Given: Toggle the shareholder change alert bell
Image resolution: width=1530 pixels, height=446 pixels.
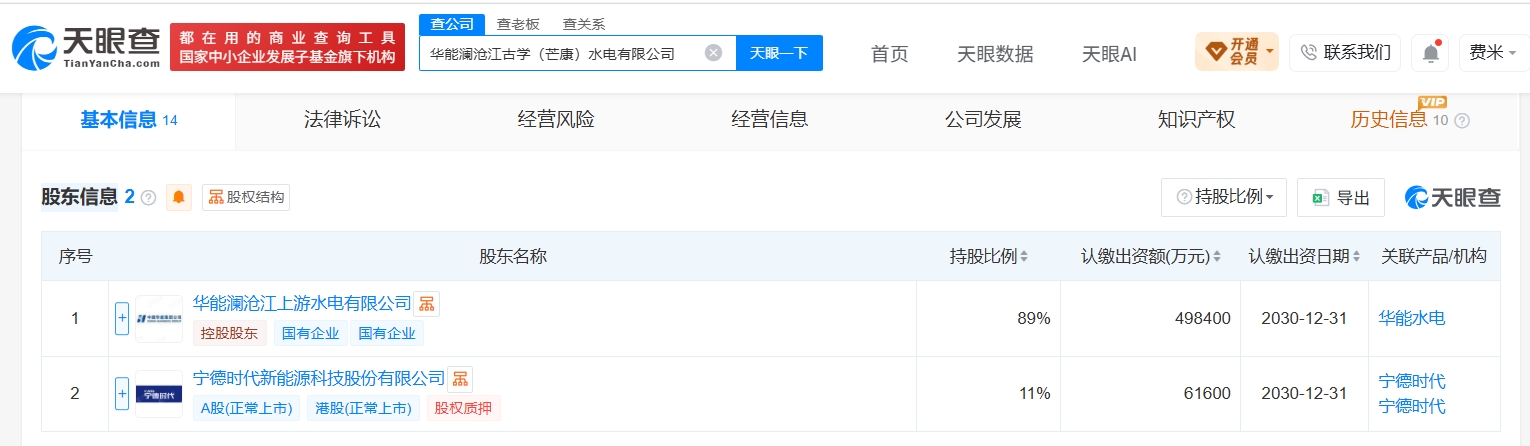Looking at the screenshot, I should pos(179,197).
